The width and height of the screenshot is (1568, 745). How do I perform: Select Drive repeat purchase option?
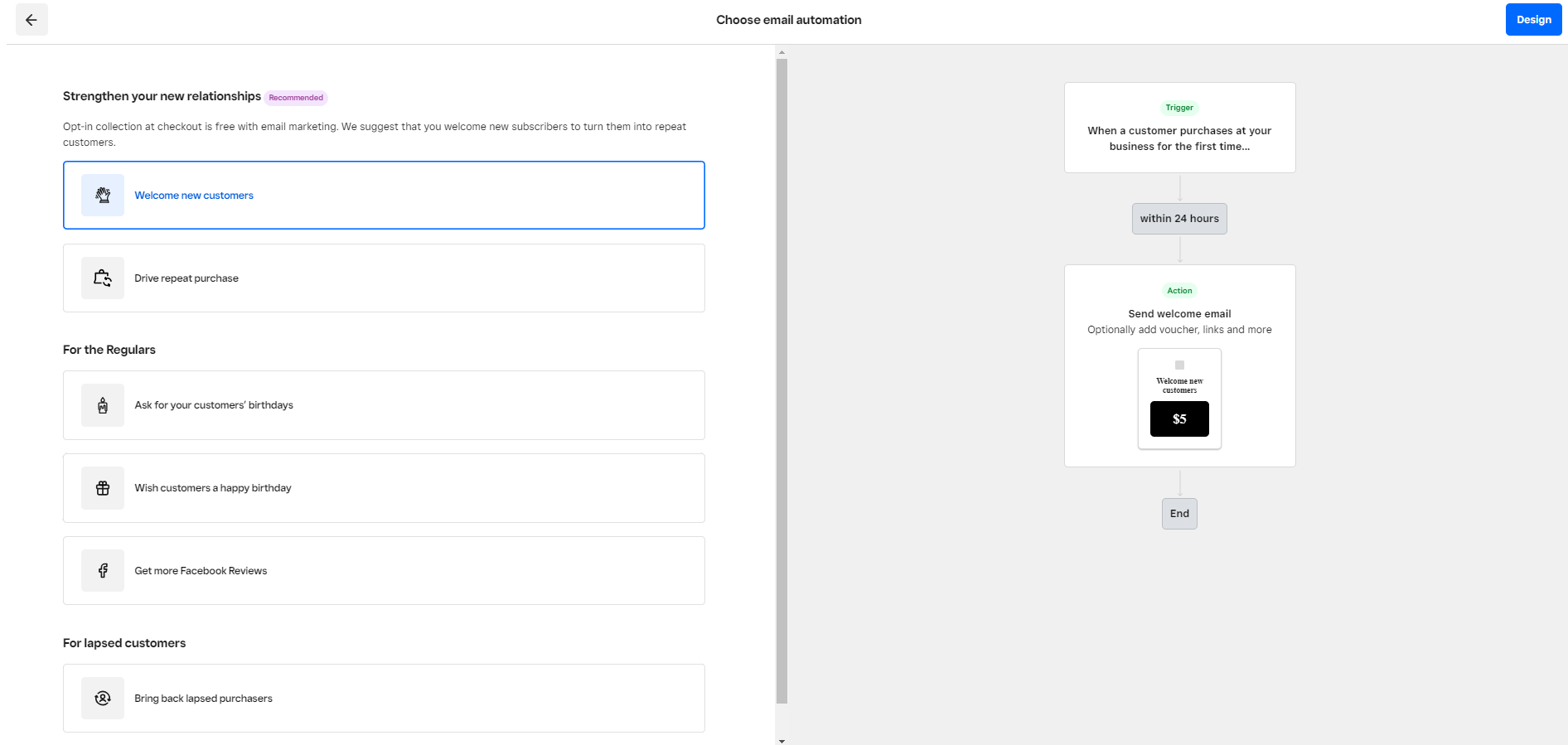(x=186, y=278)
